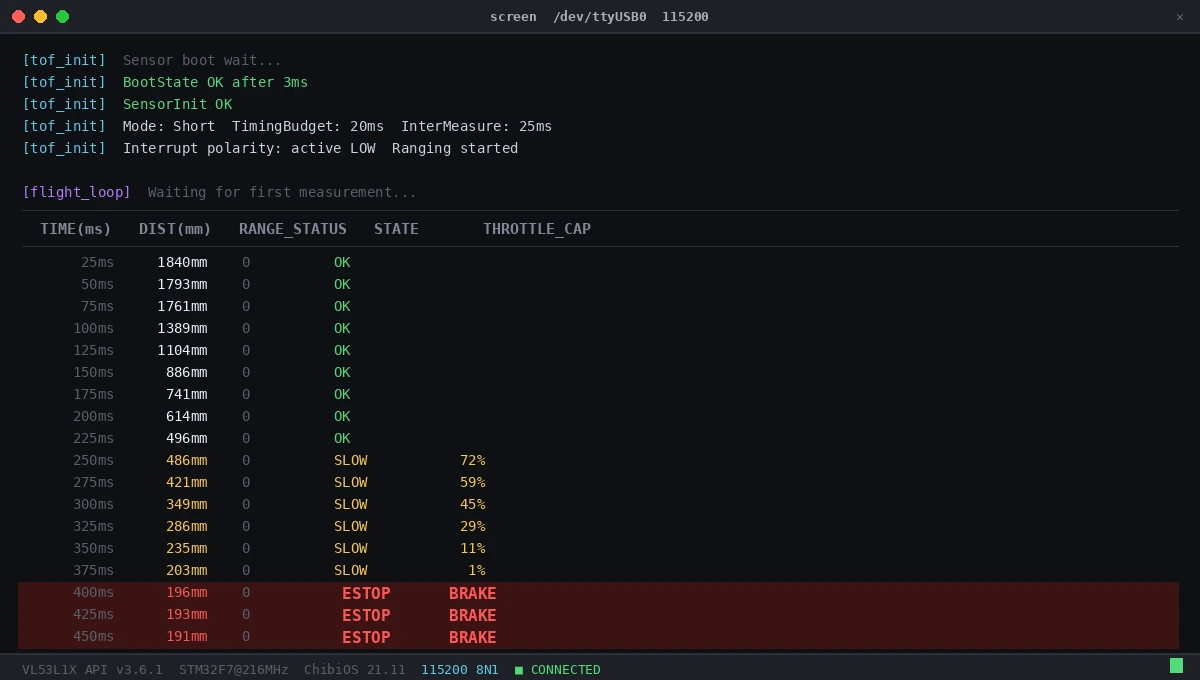Click the TIME(ms) column header
The width and height of the screenshot is (1200, 680).
pos(75,228)
